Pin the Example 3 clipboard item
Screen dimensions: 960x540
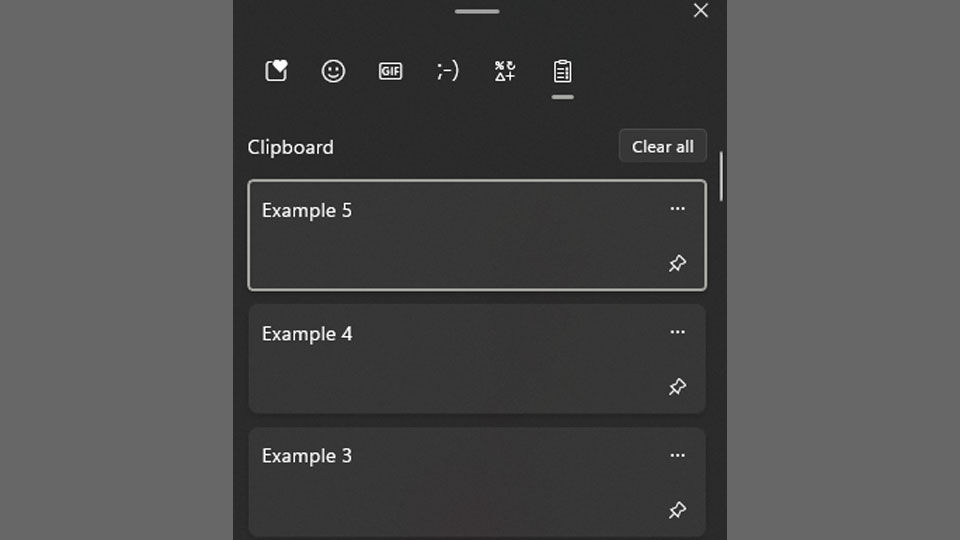(677, 509)
